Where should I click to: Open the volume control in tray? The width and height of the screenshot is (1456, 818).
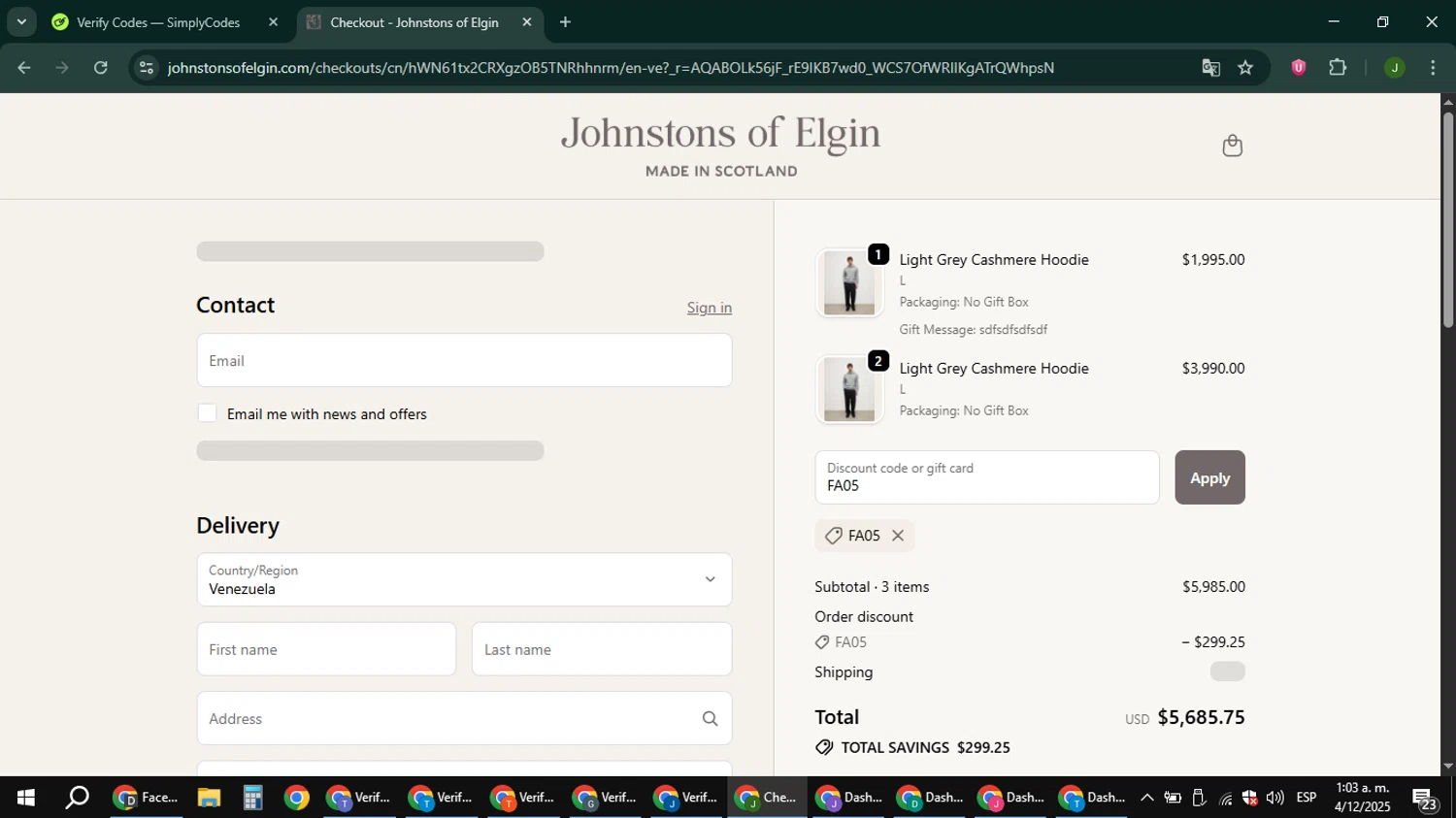click(1274, 798)
